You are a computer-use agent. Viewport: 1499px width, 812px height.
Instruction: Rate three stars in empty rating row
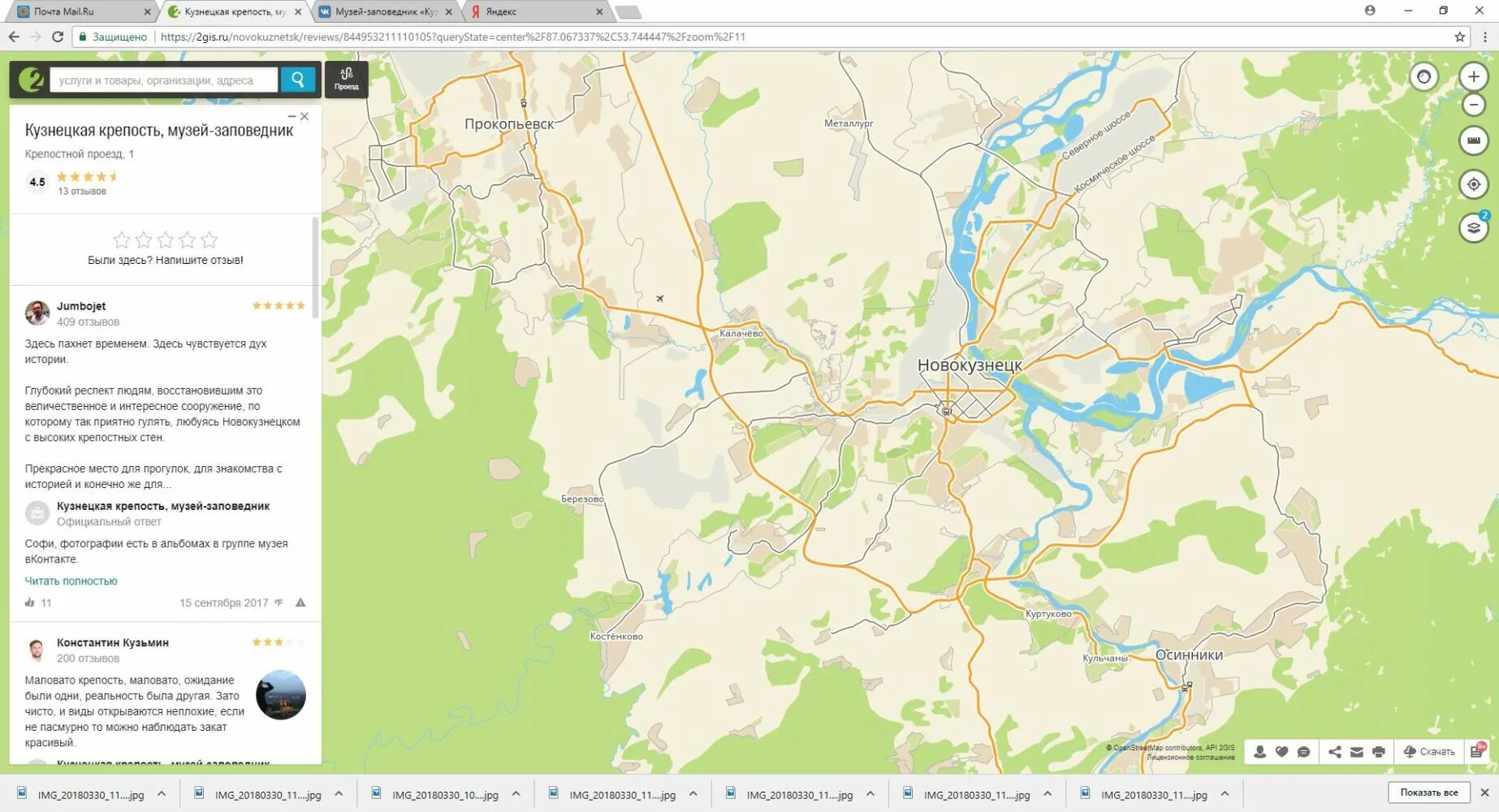pos(166,240)
